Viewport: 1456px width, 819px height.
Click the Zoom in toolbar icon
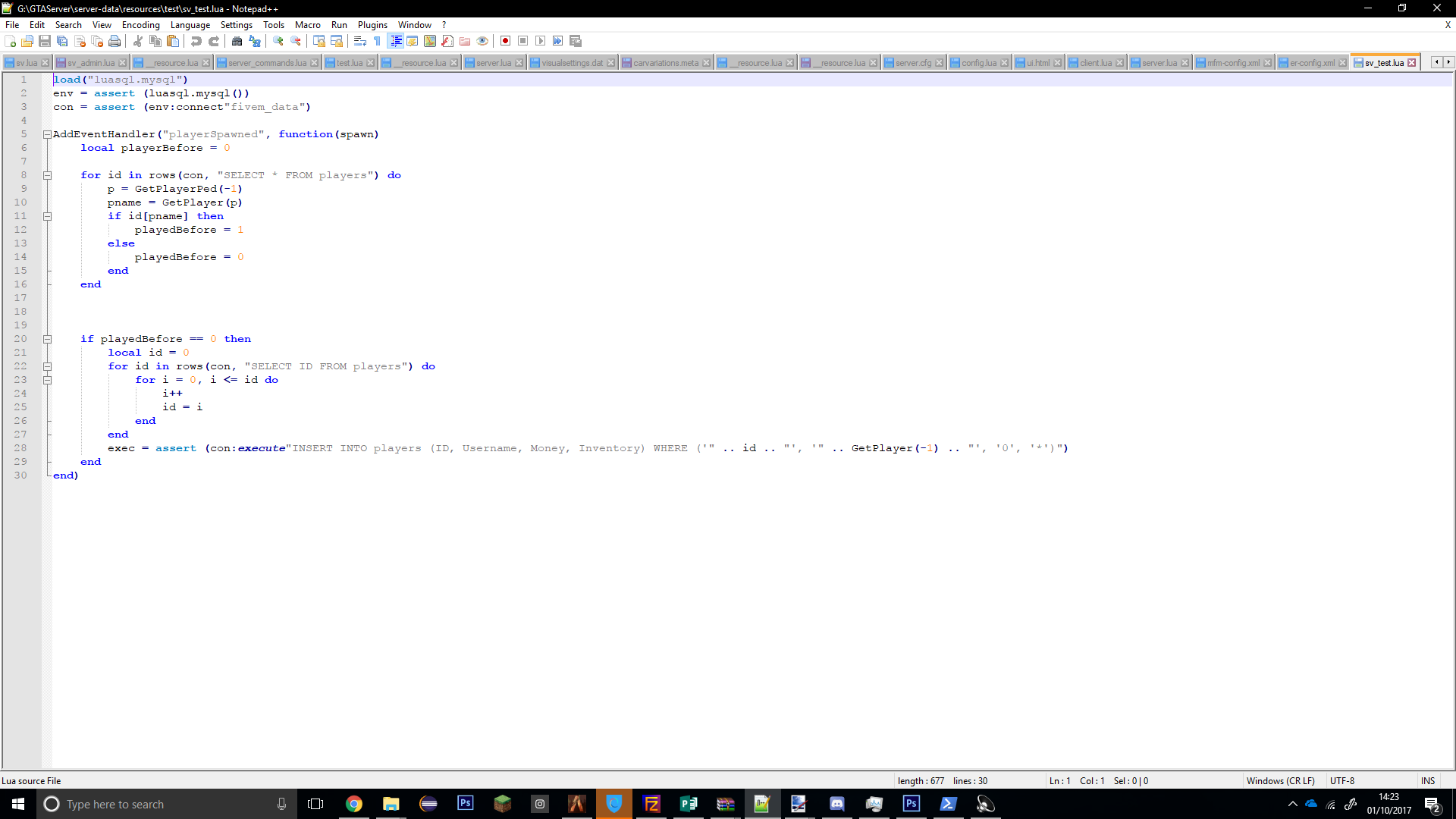(x=278, y=41)
